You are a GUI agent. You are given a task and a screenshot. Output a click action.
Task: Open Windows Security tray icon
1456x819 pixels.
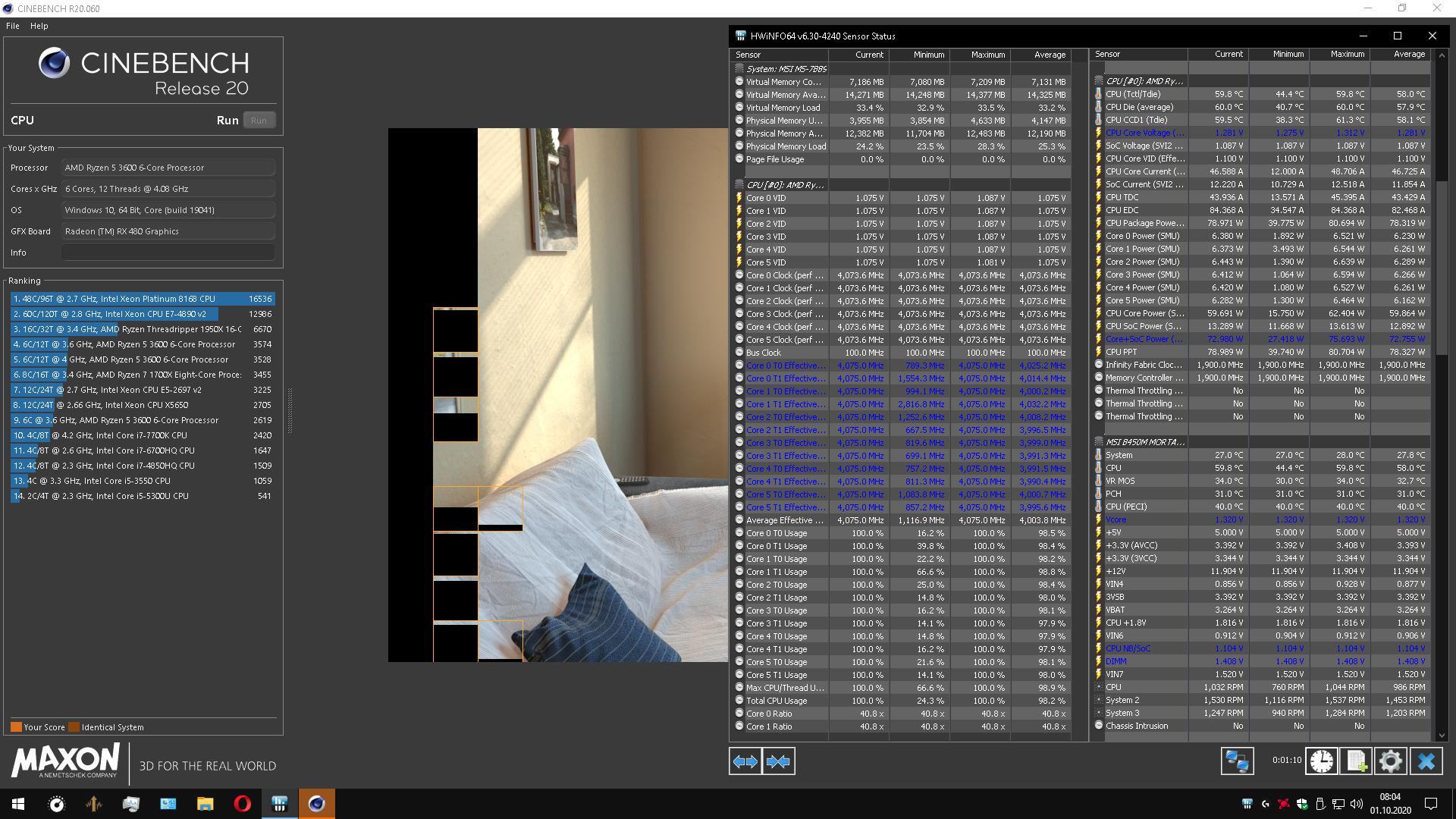[x=1302, y=804]
